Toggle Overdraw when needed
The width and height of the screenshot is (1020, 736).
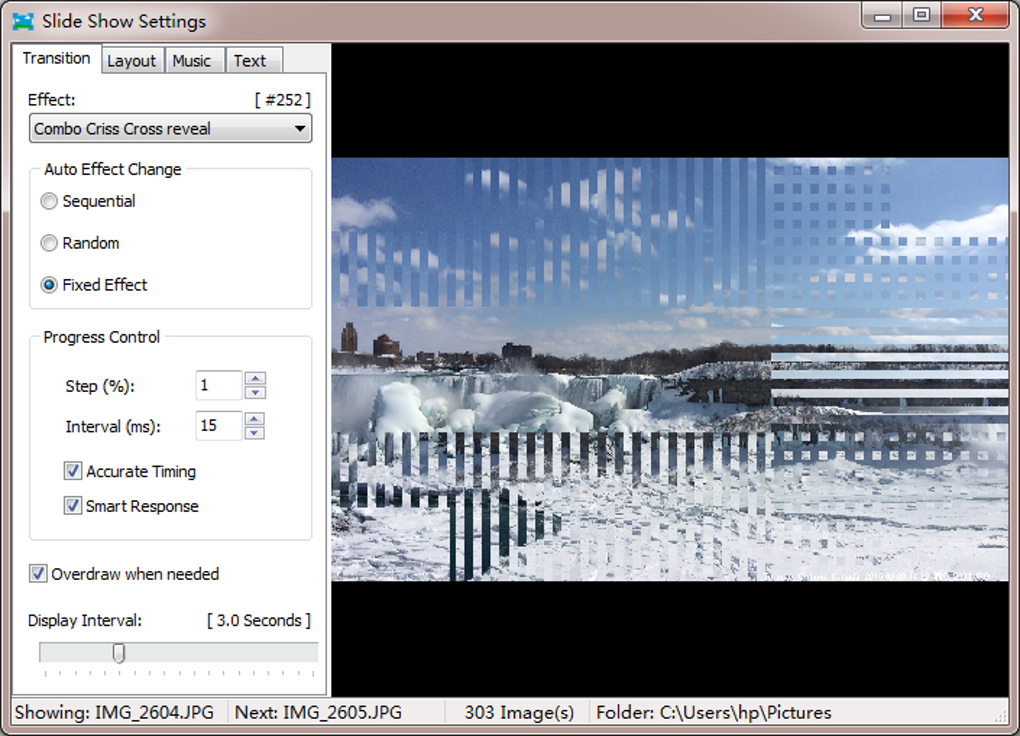click(x=37, y=573)
